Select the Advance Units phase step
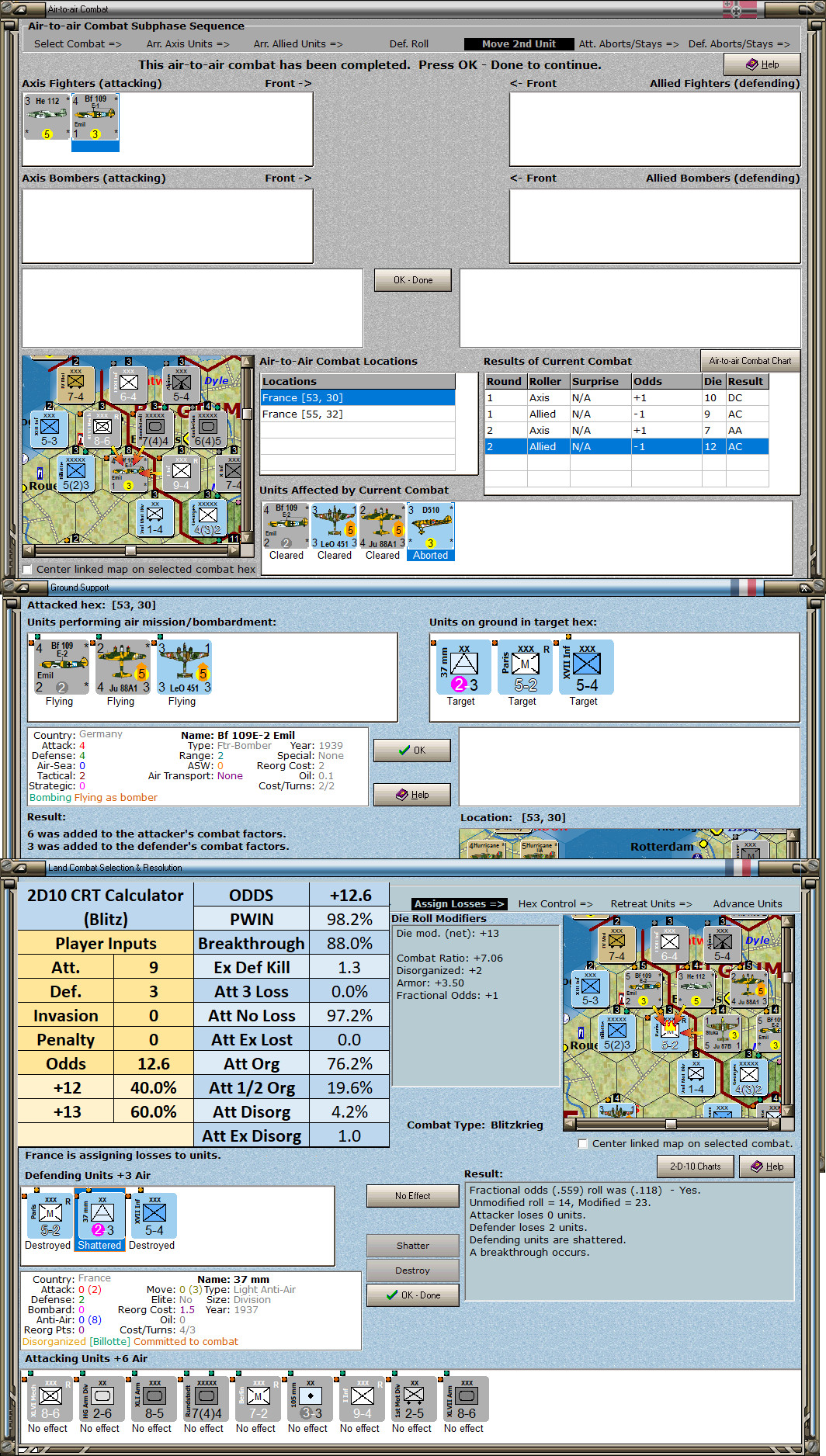 (748, 904)
